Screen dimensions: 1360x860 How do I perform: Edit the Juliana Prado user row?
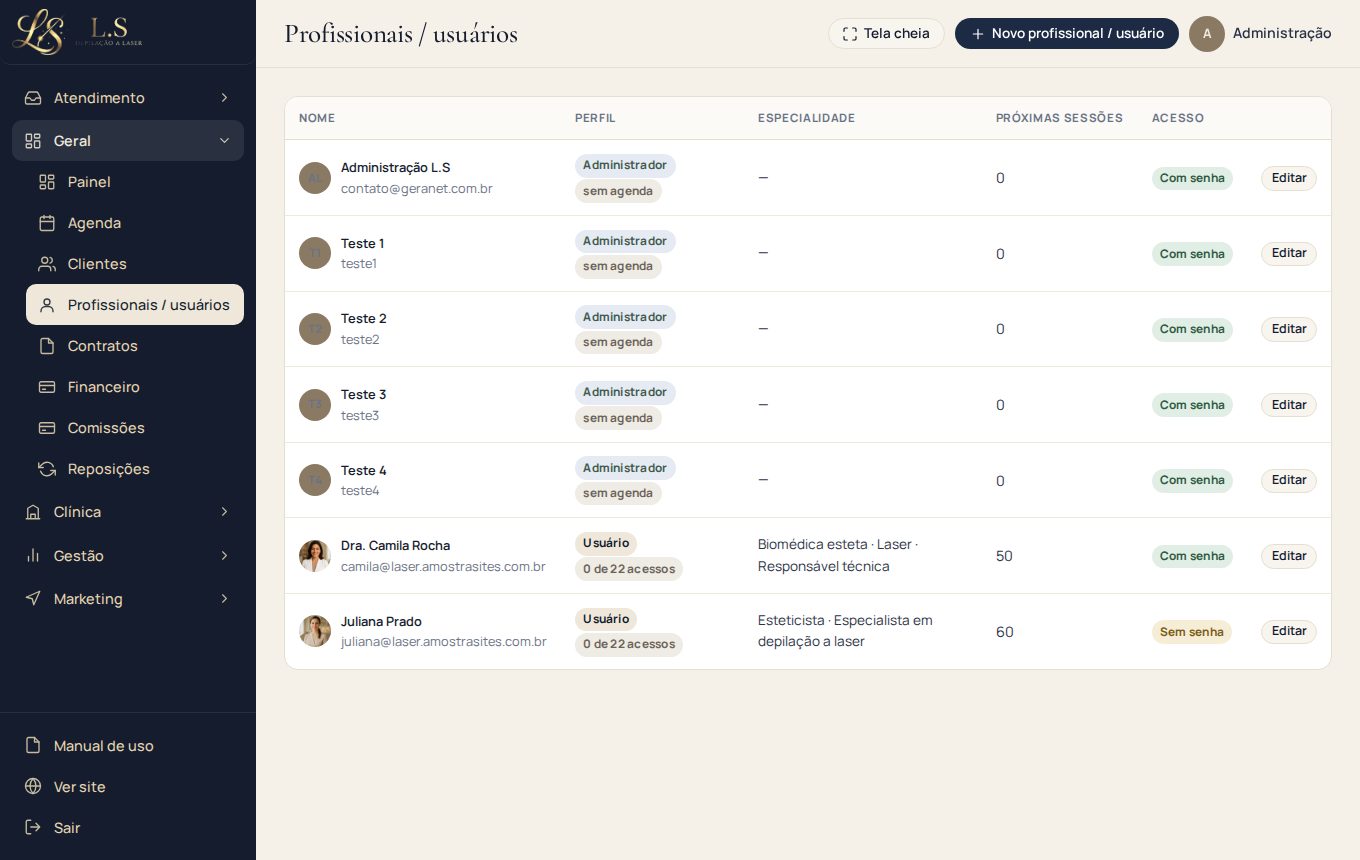(1289, 632)
